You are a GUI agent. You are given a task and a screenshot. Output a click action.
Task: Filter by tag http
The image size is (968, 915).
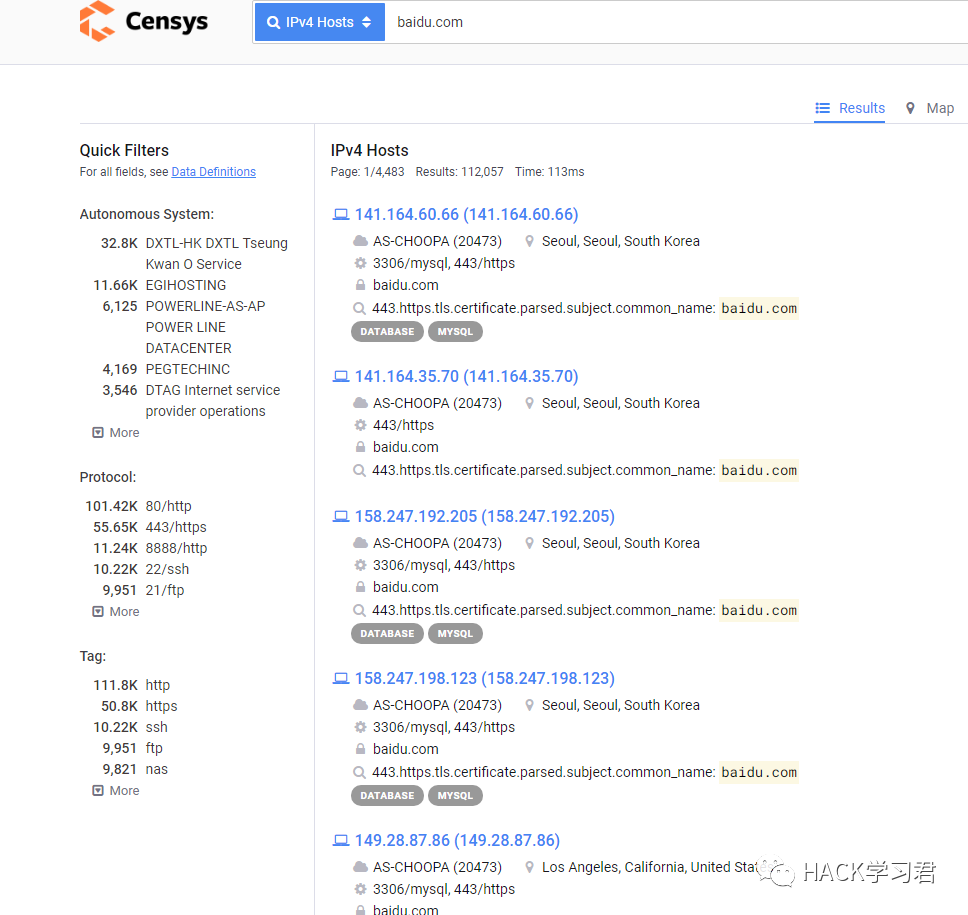point(157,685)
